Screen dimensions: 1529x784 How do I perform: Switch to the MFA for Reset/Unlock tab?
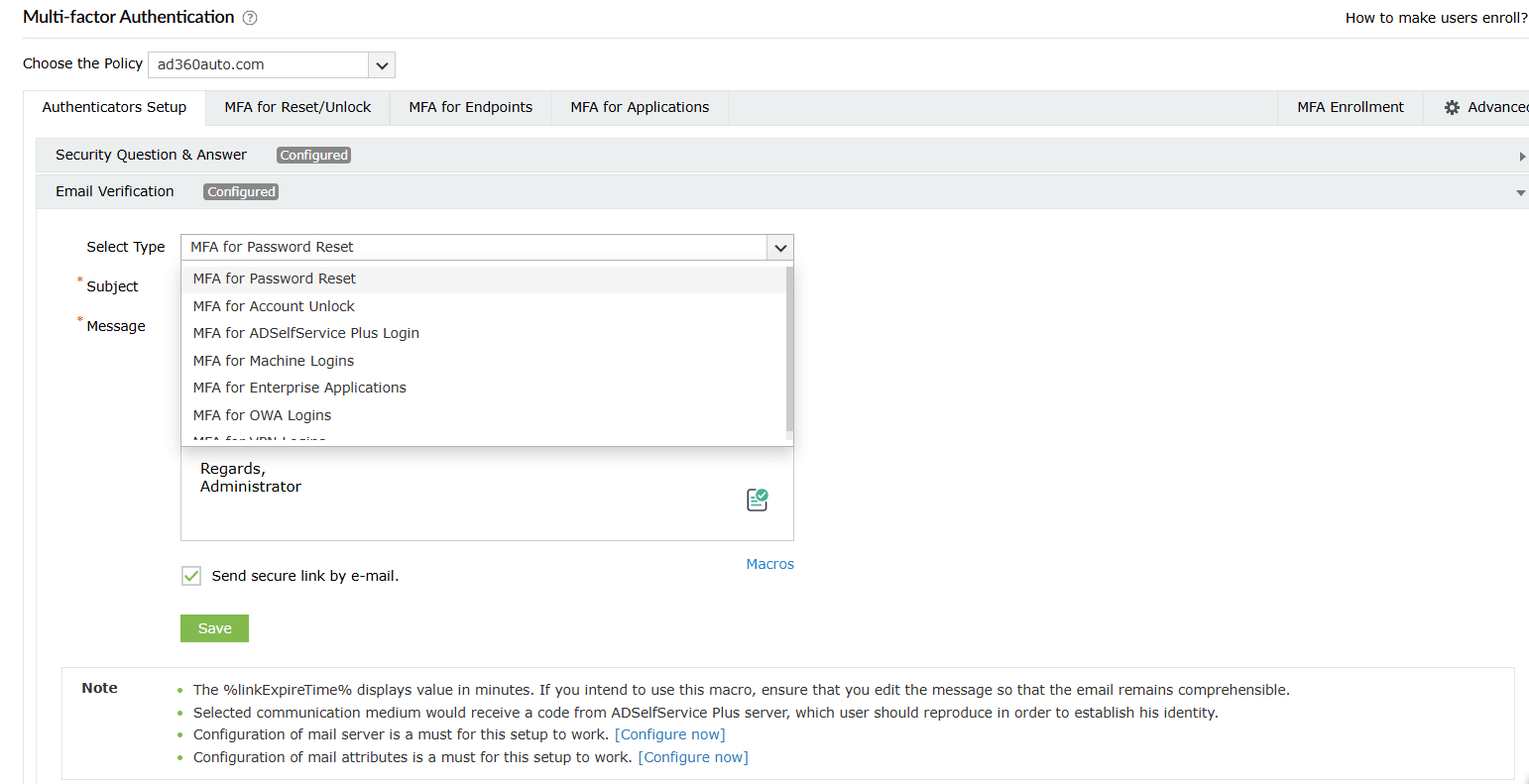coord(297,107)
